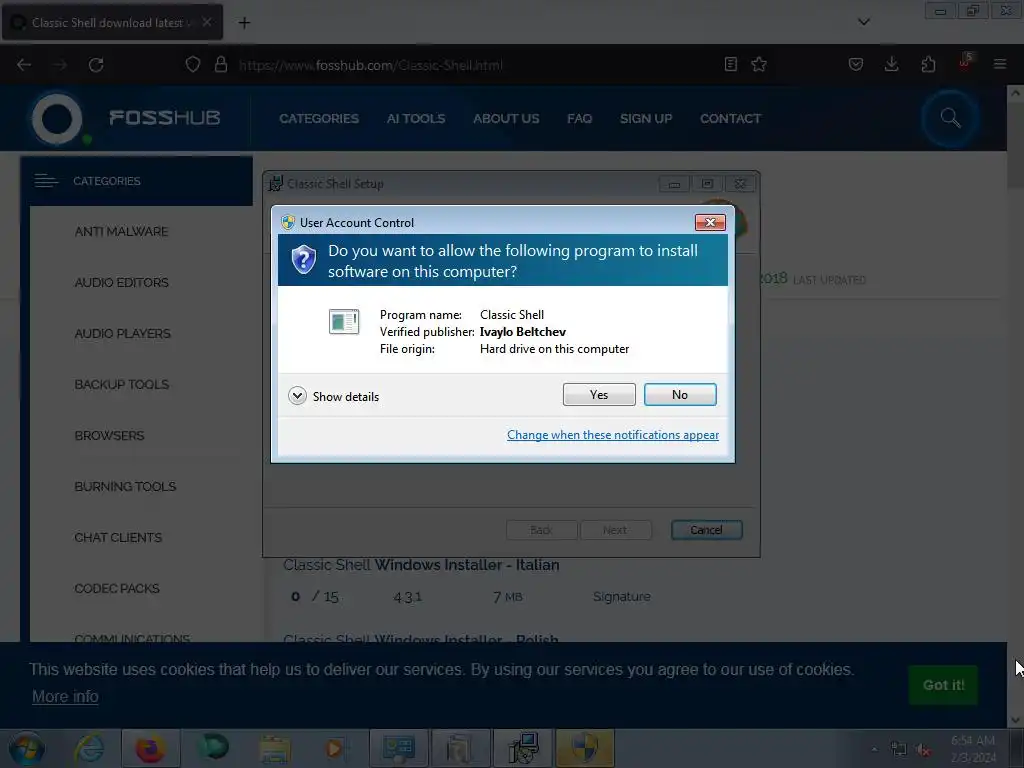Open CONTACT in navigation
The height and width of the screenshot is (768, 1024).
pyautogui.click(x=730, y=118)
